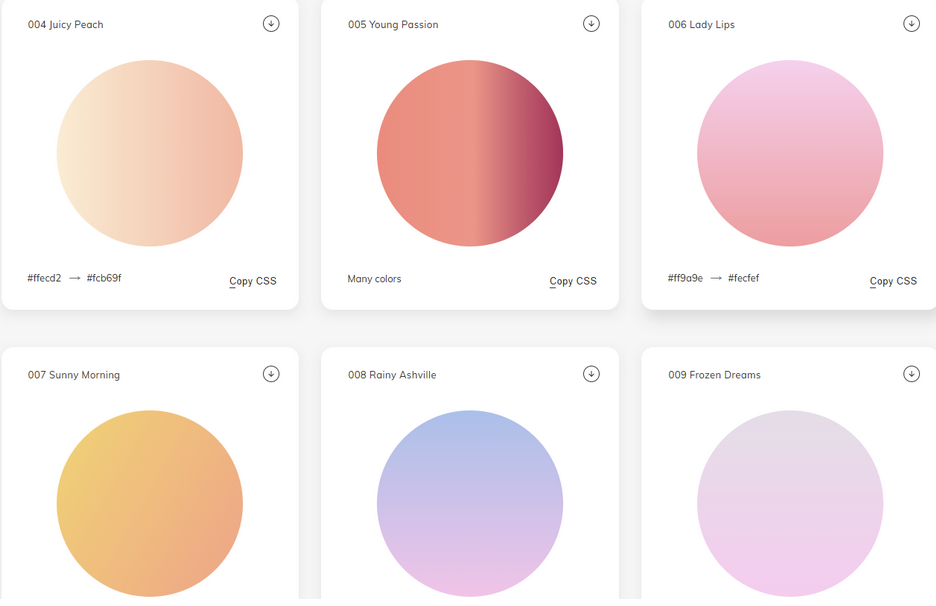Image resolution: width=936 pixels, height=606 pixels.
Task: Download the 007 Sunny Morning gradient
Action: (x=271, y=374)
